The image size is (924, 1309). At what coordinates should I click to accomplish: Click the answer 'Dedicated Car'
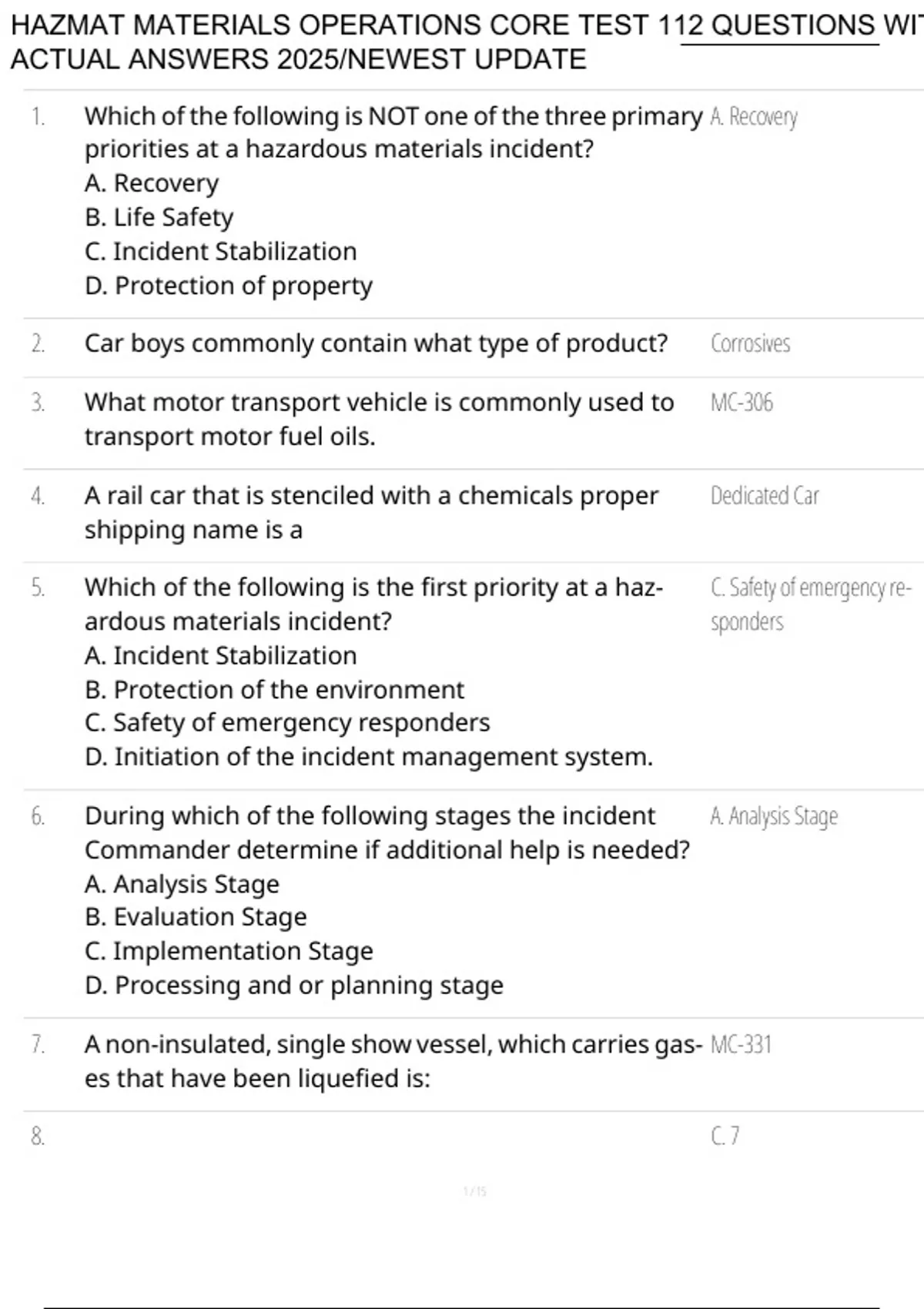tap(764, 496)
